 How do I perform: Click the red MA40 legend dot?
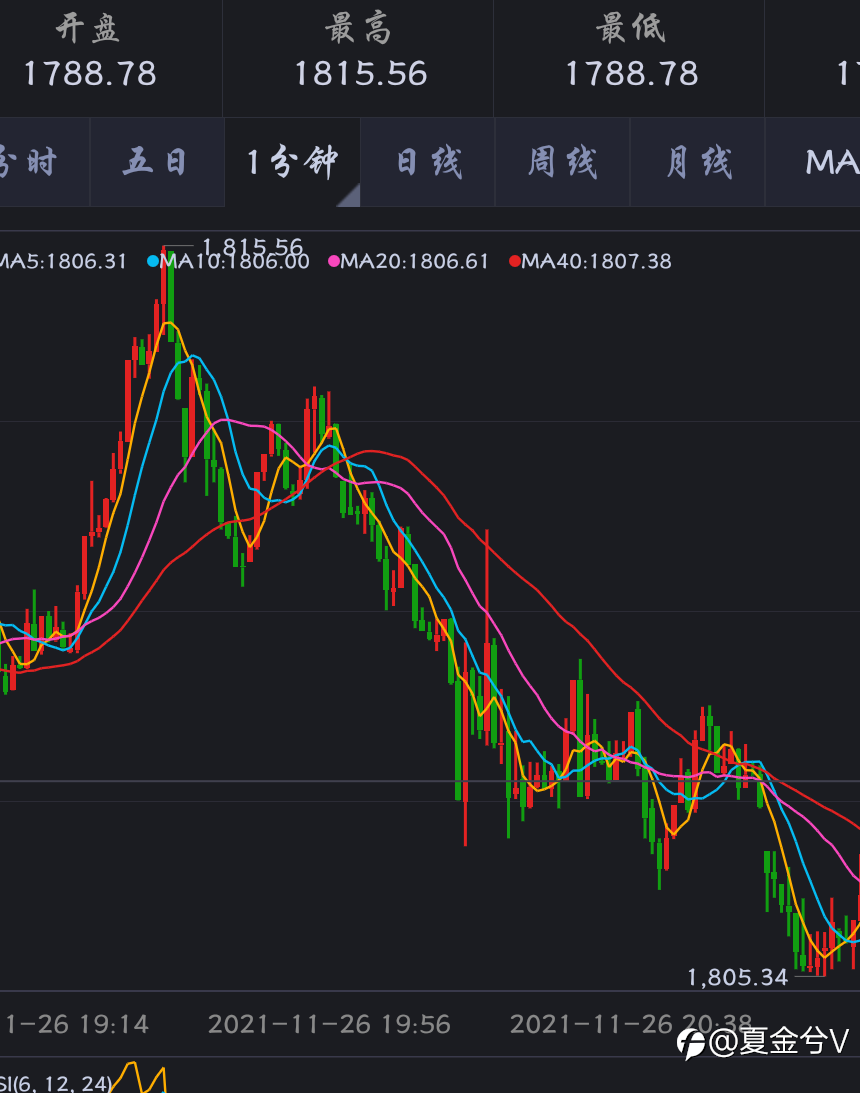(515, 261)
